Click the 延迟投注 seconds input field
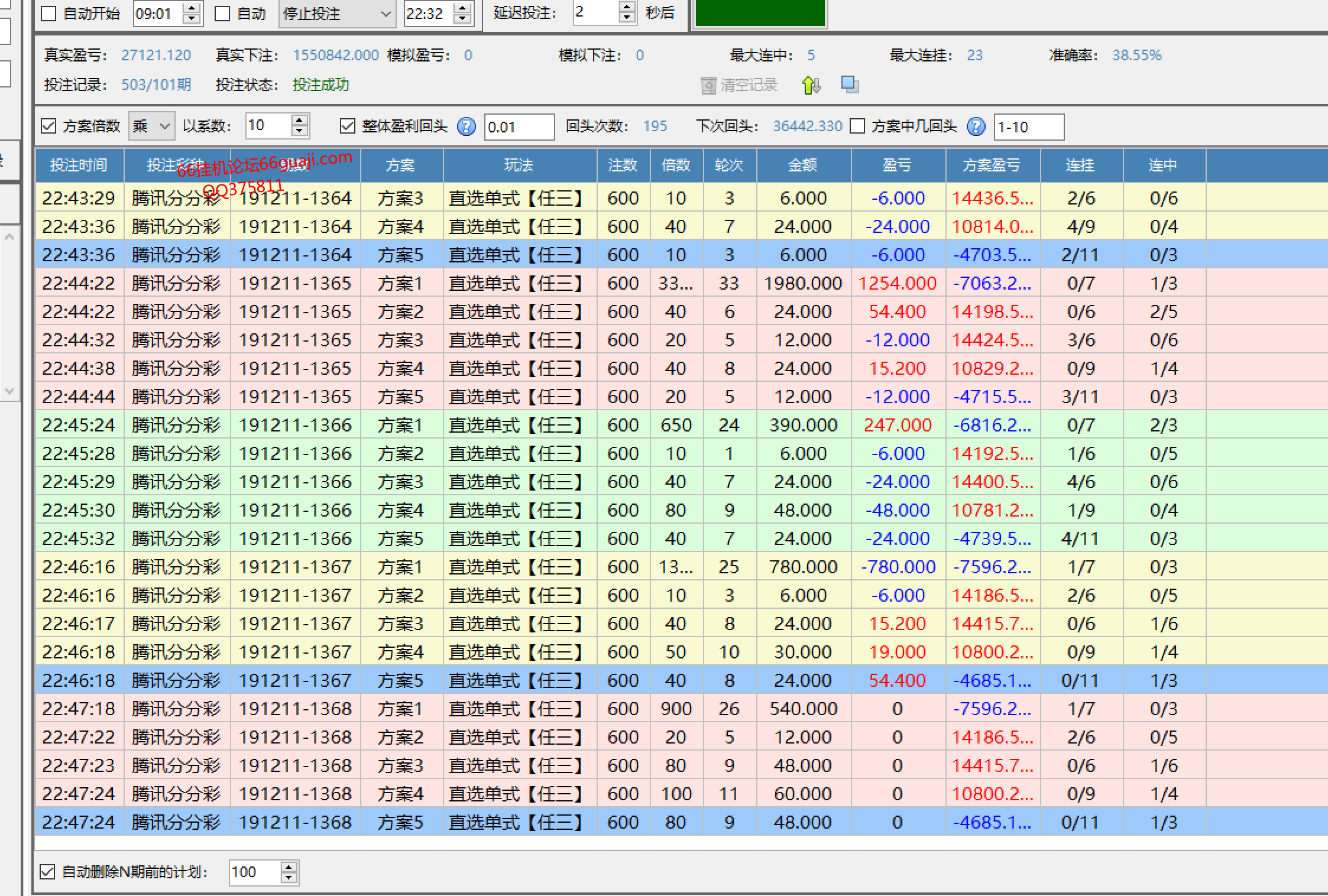Screen dimensions: 1328x896 [596, 12]
